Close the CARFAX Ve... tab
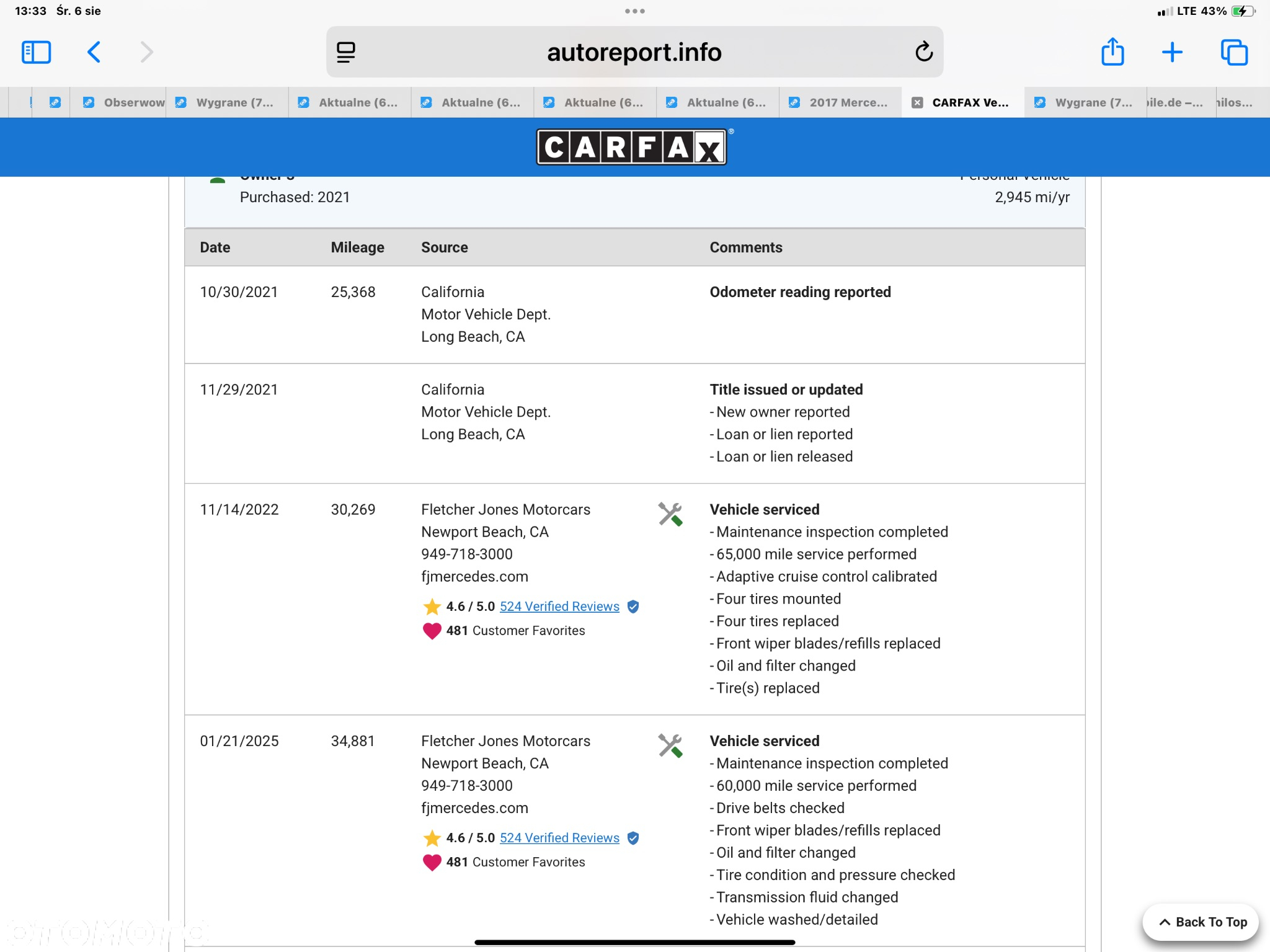The height and width of the screenshot is (952, 1270). (x=917, y=102)
